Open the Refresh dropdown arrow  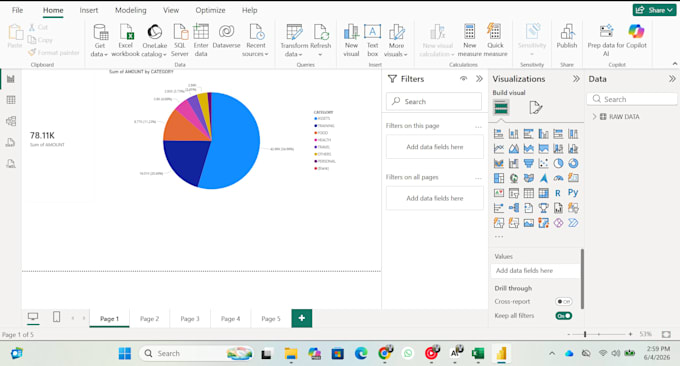[320, 55]
